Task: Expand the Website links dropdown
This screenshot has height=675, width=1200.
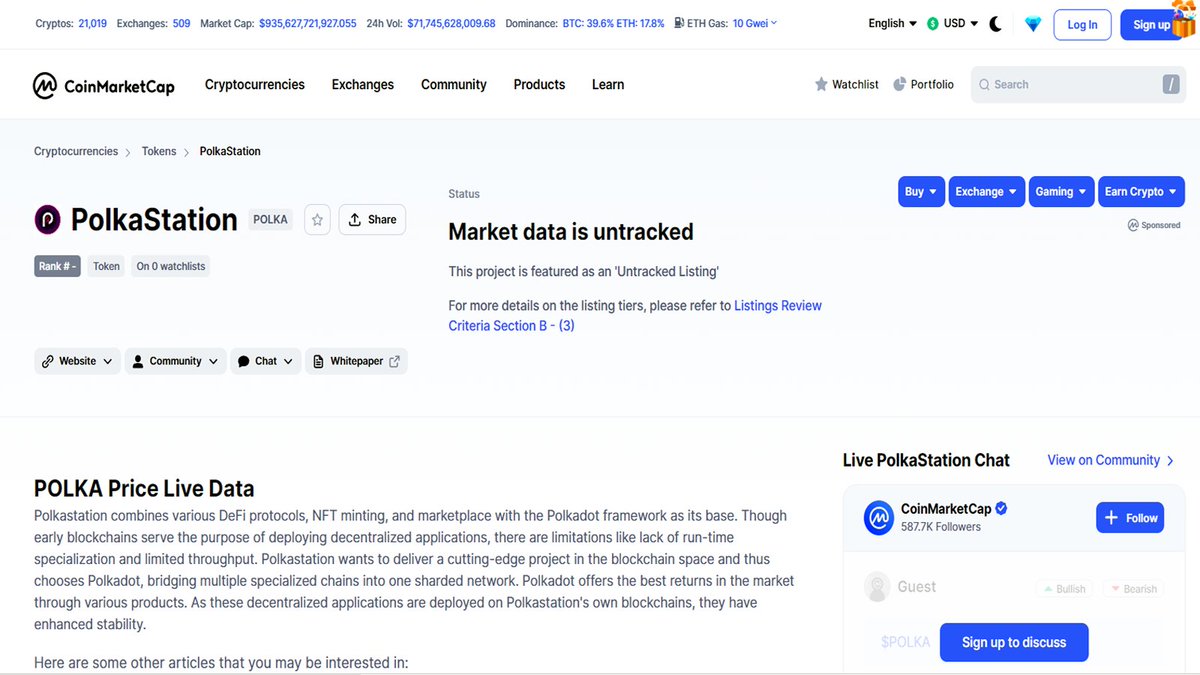Action: coord(77,361)
